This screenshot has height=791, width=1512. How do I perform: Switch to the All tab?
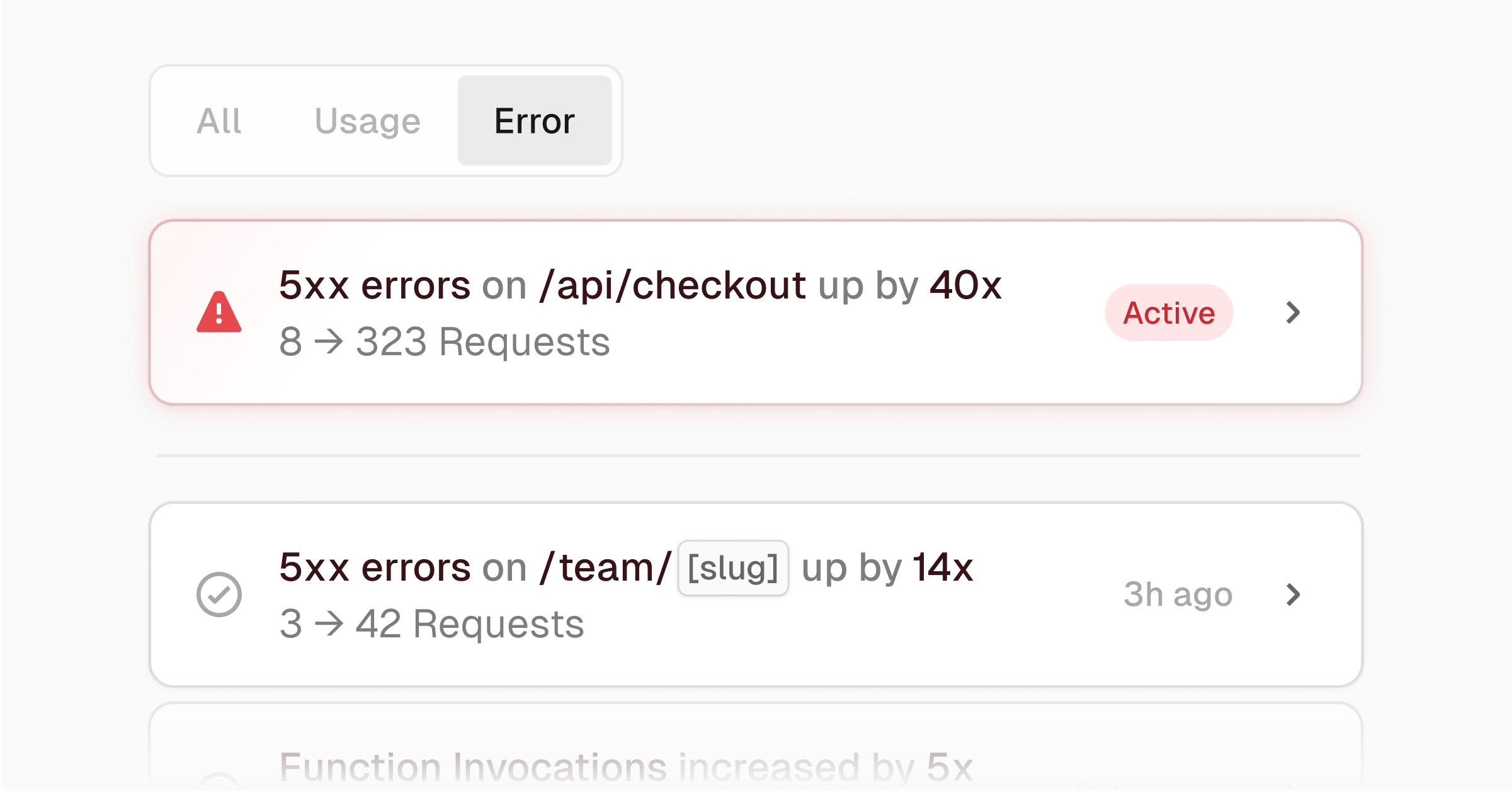coord(219,120)
